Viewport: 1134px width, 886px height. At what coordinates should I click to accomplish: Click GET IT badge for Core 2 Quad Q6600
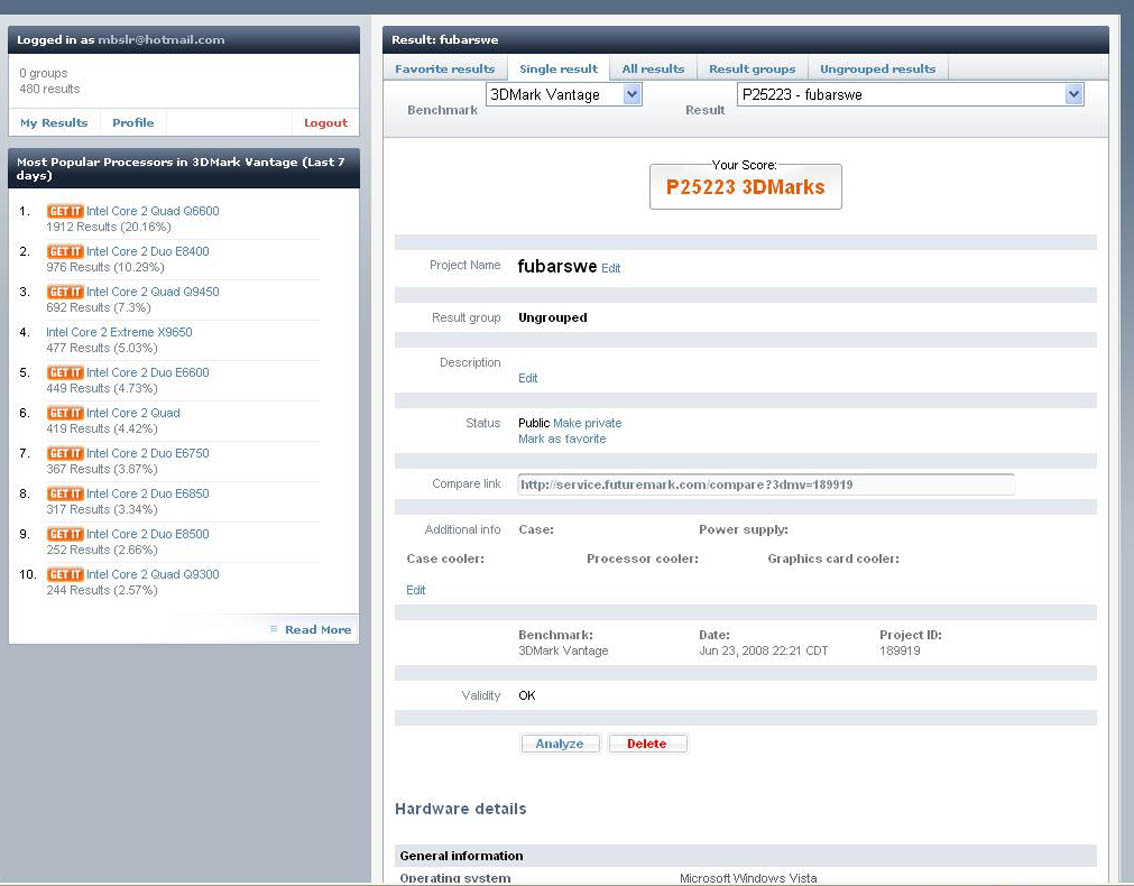[65, 211]
